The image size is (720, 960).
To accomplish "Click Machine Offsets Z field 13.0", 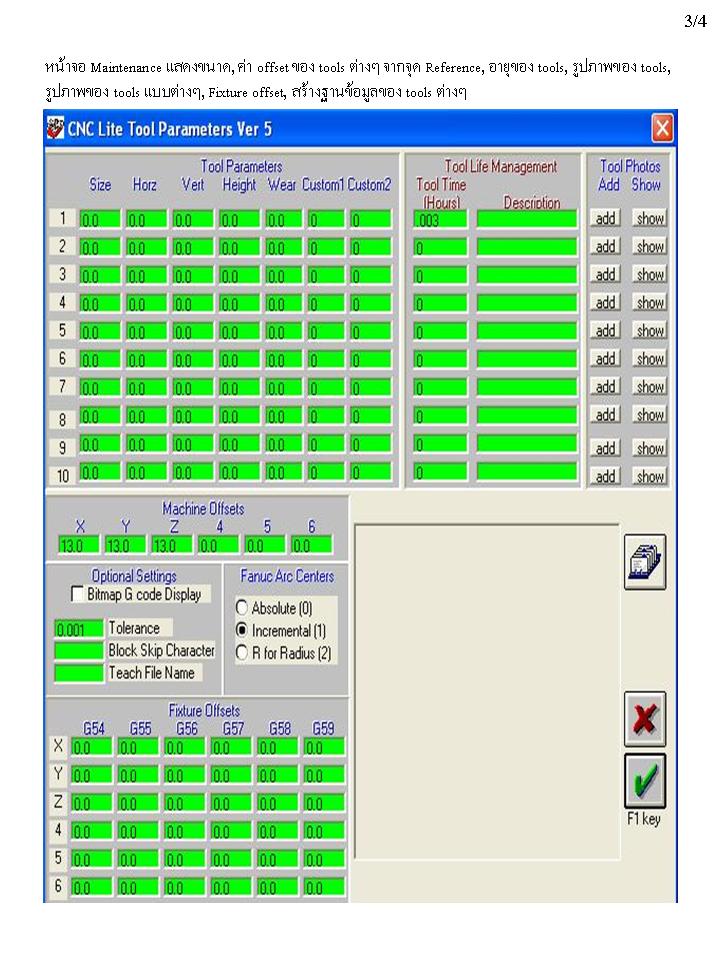I will tap(171, 545).
